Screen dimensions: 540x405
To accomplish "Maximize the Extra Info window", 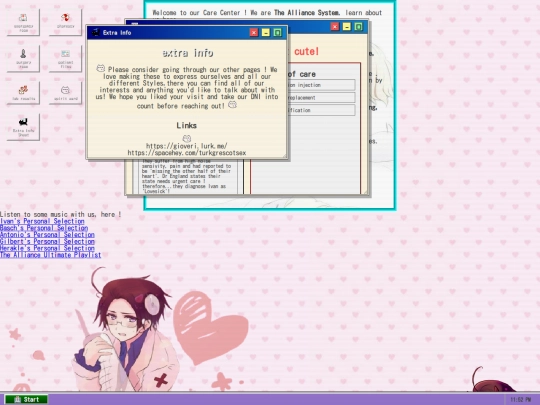I will [277, 32].
